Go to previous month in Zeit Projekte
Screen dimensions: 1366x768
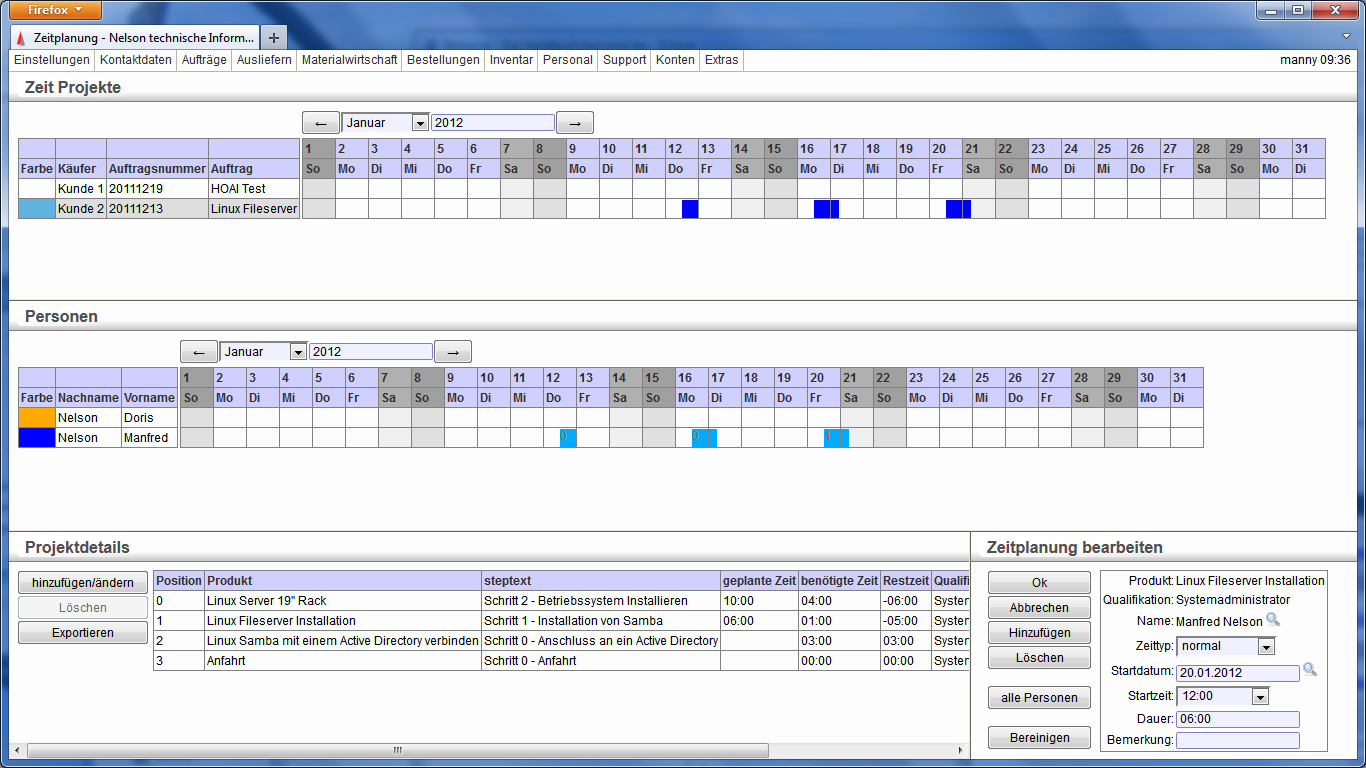pos(321,123)
